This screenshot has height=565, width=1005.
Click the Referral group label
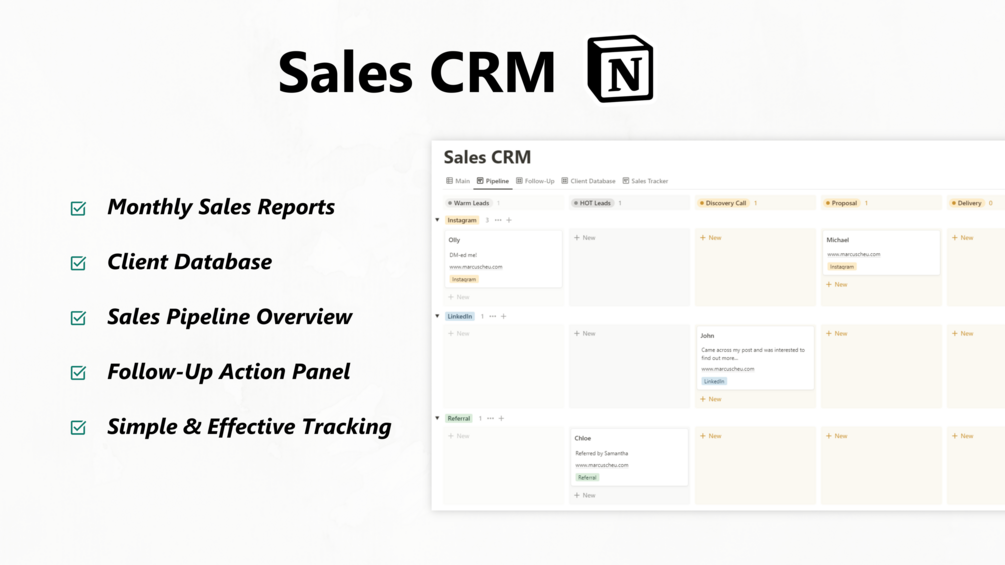click(x=459, y=418)
